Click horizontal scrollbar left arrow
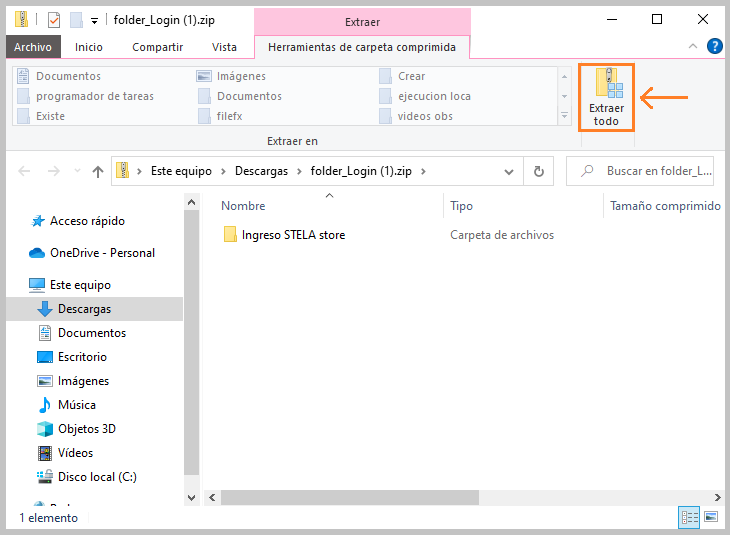 pyautogui.click(x=212, y=497)
